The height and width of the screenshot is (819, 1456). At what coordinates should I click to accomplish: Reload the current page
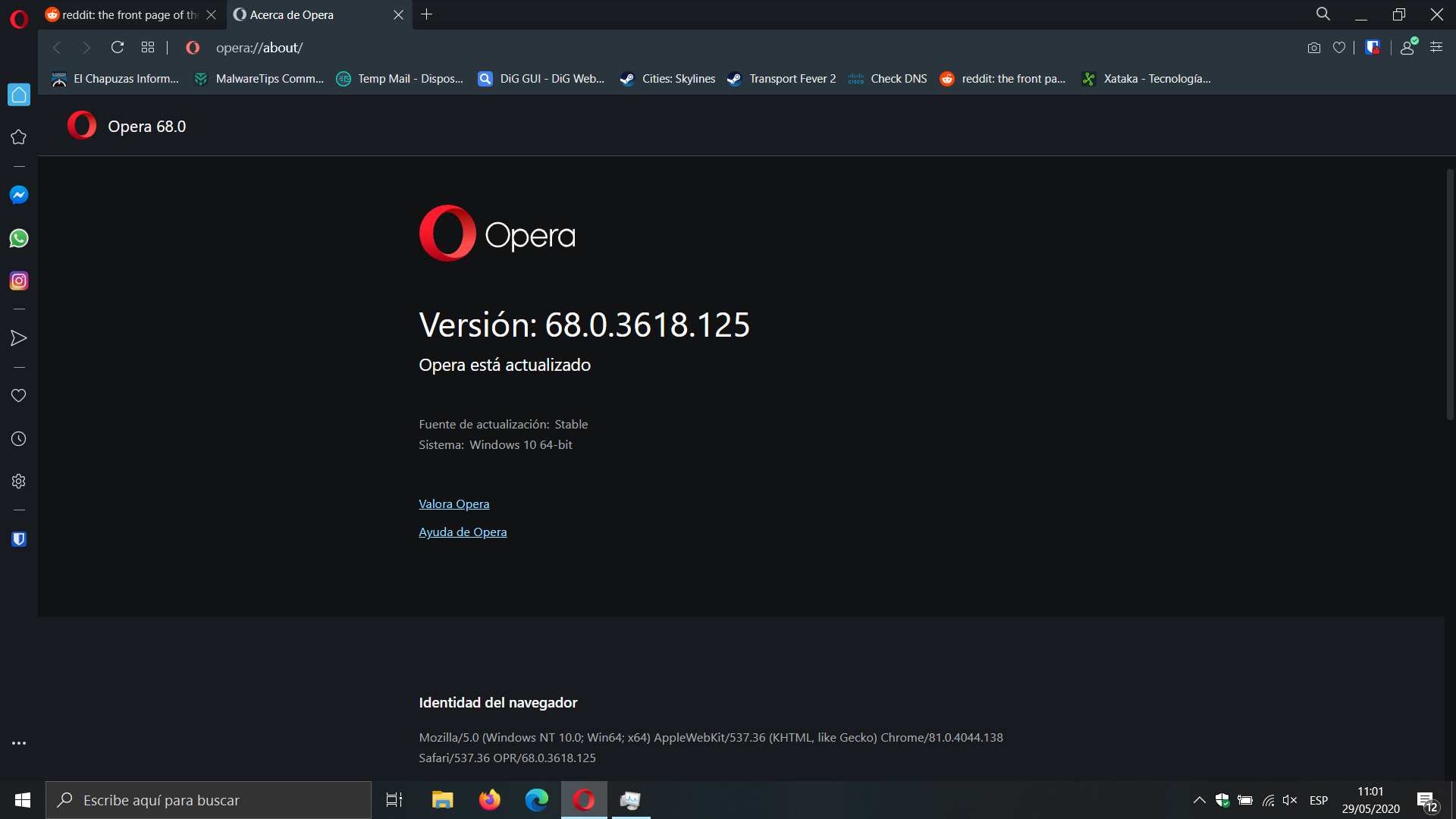pos(118,47)
